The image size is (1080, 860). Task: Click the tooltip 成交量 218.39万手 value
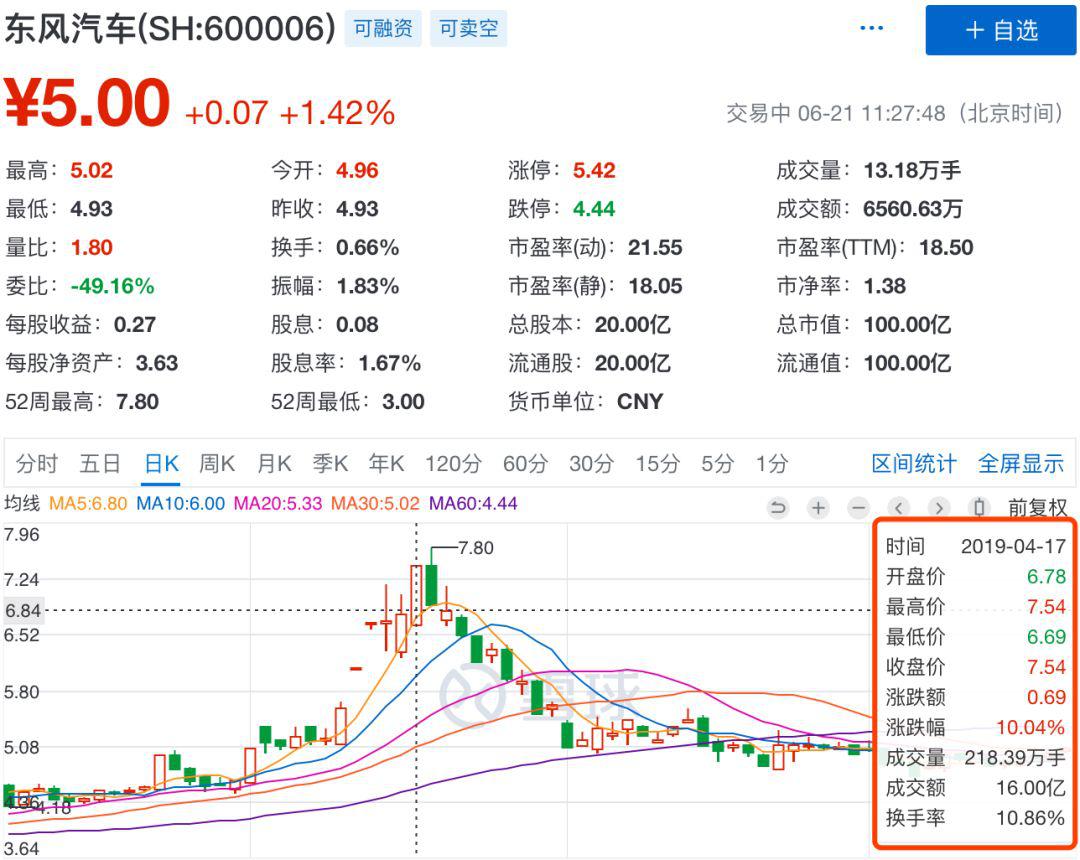click(1015, 757)
